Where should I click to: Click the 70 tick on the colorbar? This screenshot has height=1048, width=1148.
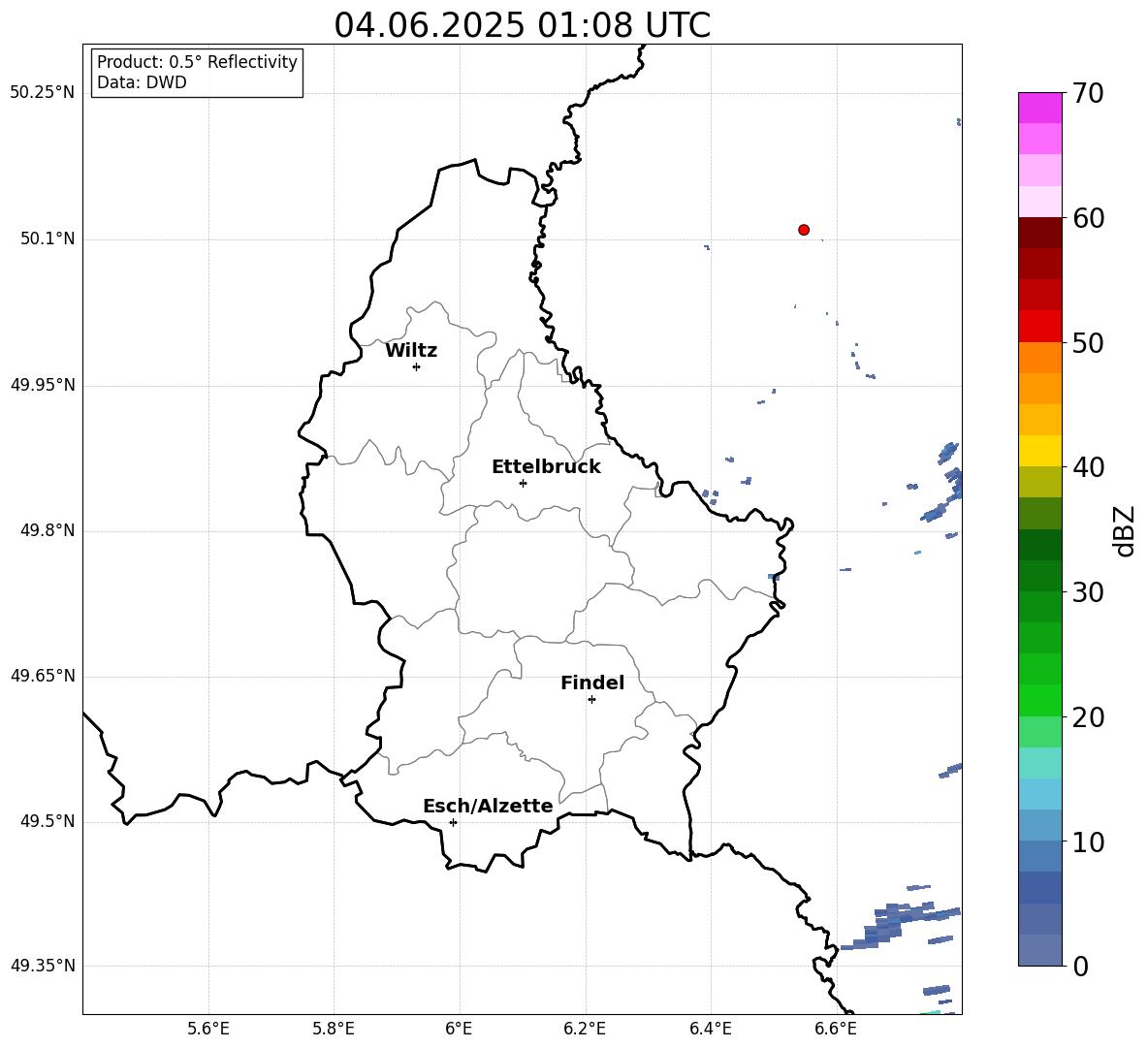pyautogui.click(x=1088, y=93)
